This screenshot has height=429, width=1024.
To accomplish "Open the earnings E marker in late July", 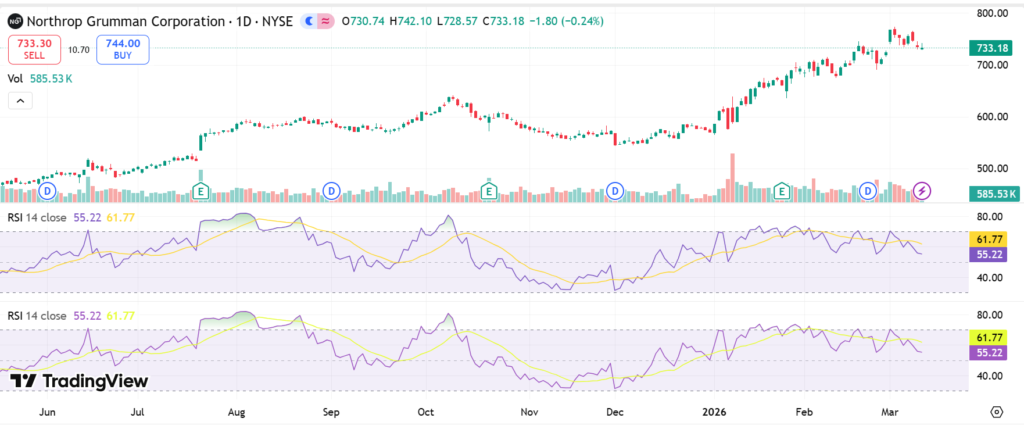I will pos(200,190).
